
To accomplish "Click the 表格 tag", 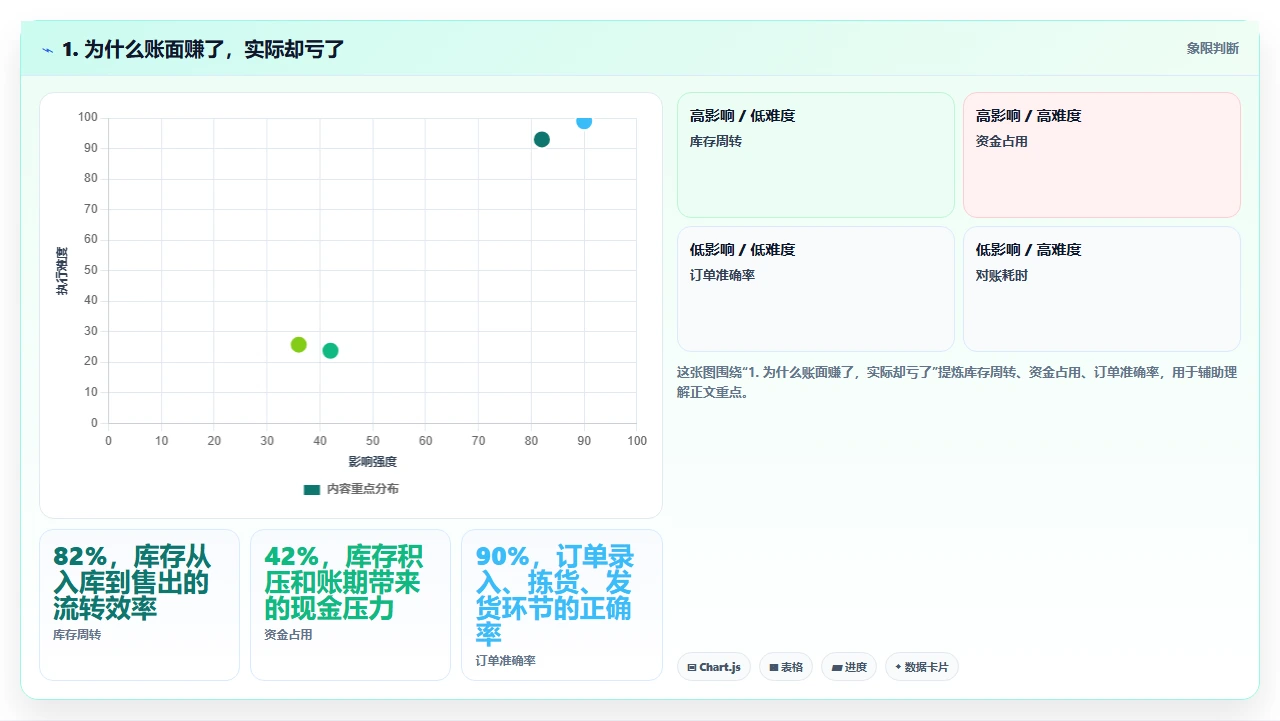I will tap(786, 667).
